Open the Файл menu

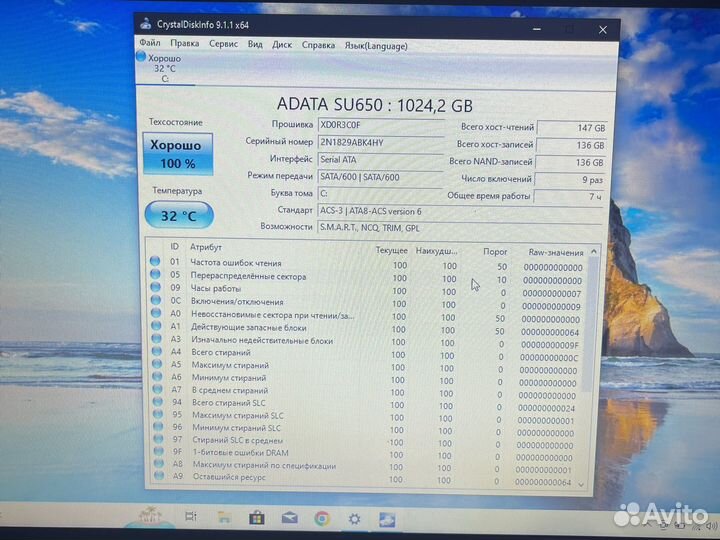(x=150, y=43)
